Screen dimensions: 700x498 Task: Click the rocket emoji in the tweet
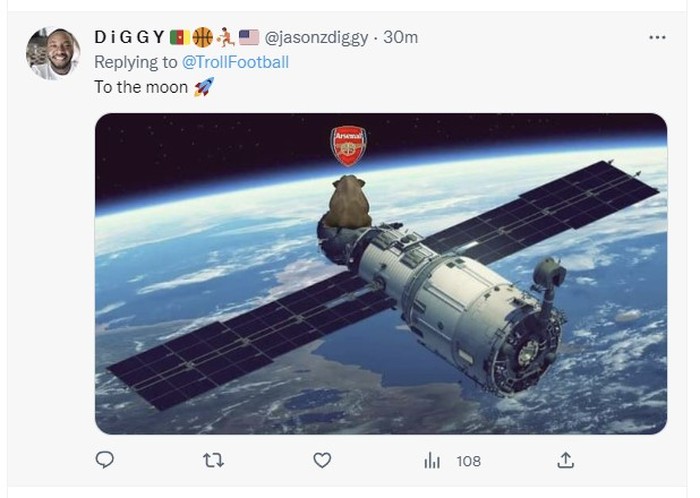(202, 87)
